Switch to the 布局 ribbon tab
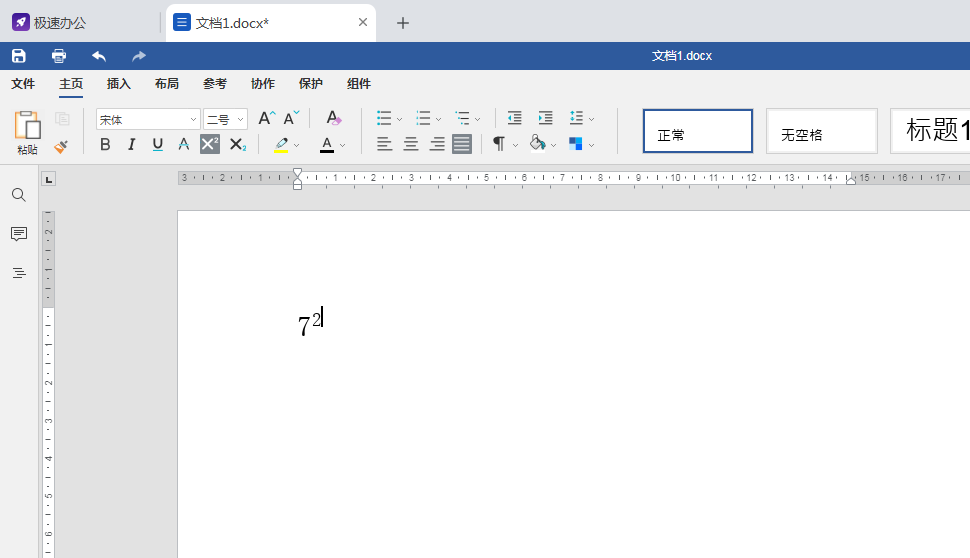 point(167,84)
